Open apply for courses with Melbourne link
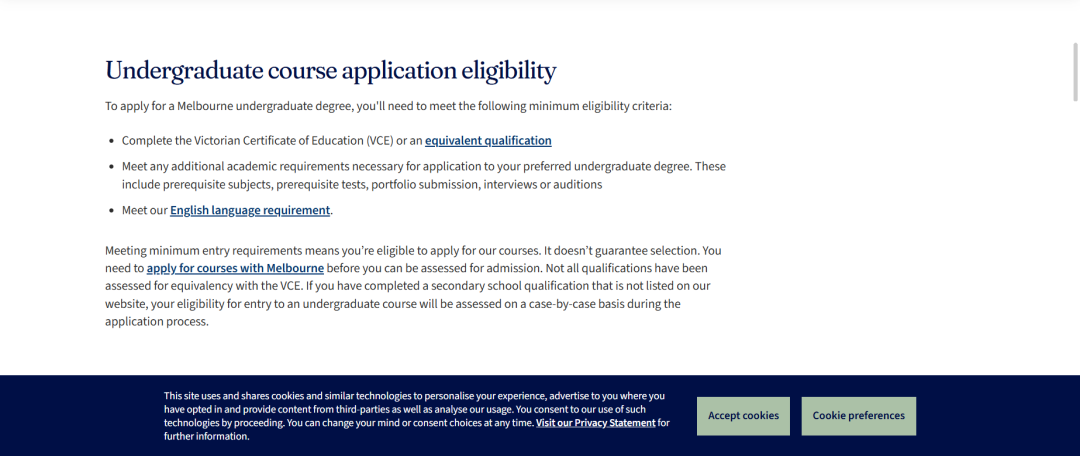The width and height of the screenshot is (1080, 456). point(235,268)
